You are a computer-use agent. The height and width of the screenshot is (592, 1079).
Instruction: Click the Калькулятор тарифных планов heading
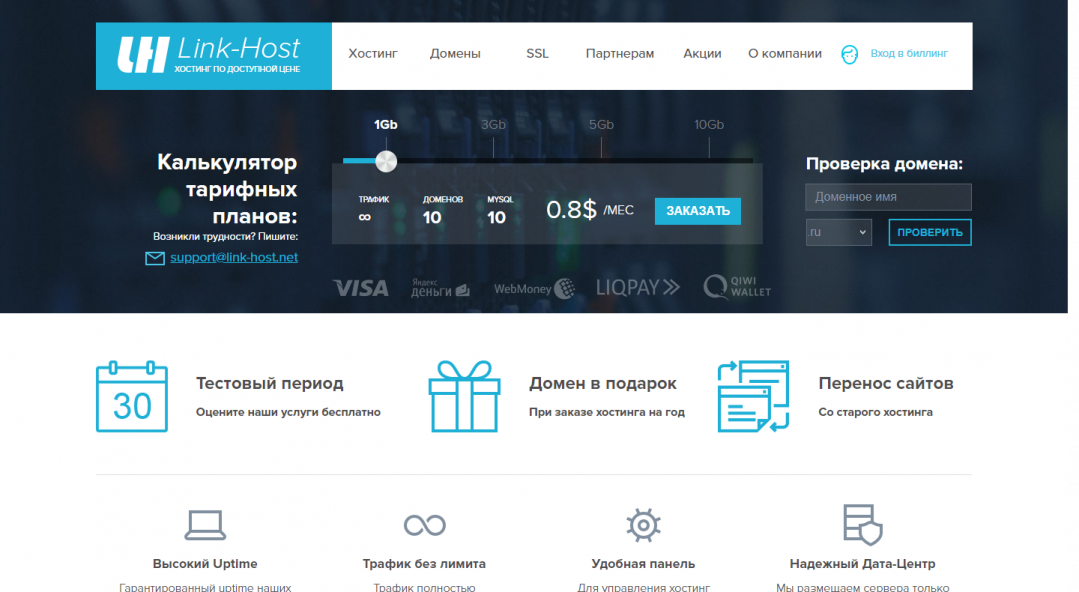[227, 189]
